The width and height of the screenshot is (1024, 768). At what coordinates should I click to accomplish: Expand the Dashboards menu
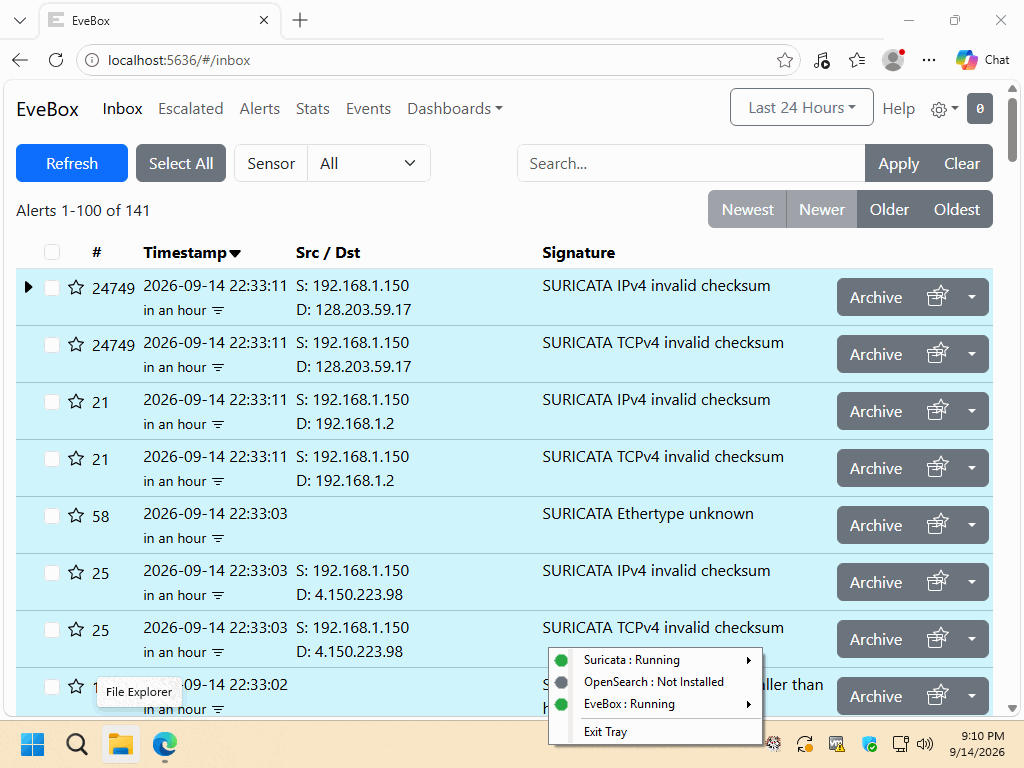(x=455, y=108)
